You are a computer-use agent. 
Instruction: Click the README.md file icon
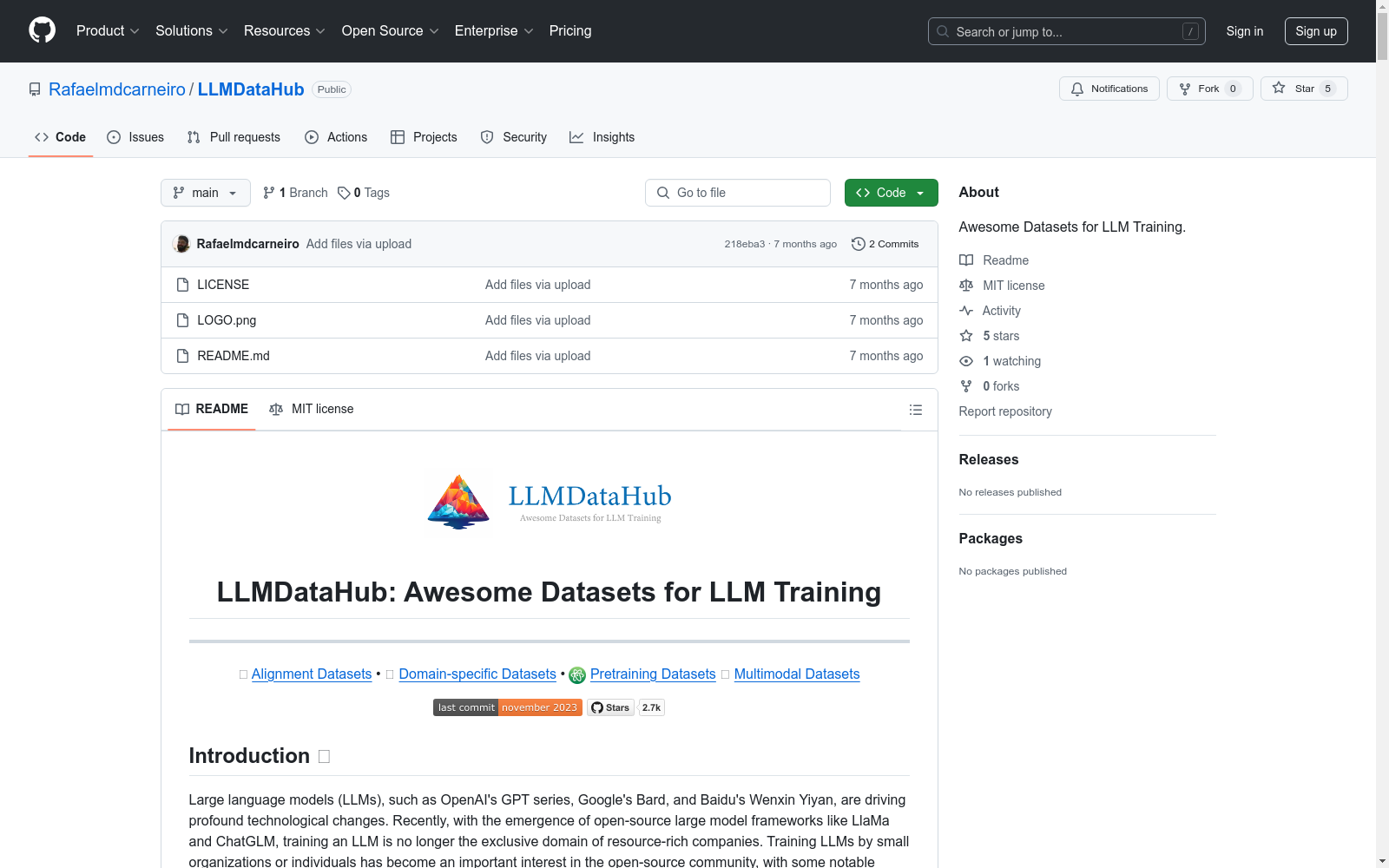tap(182, 356)
